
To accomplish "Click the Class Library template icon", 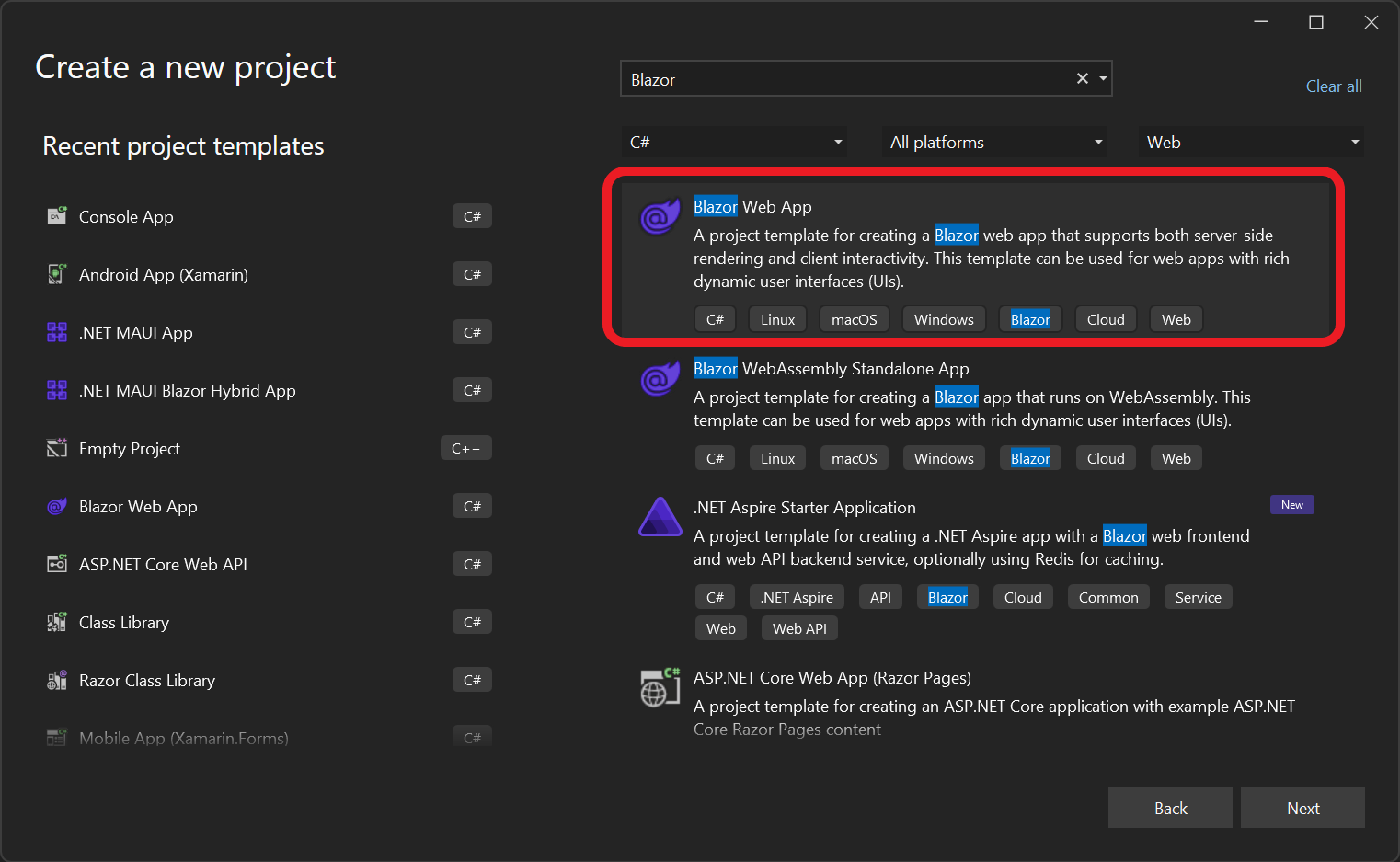I will (56, 621).
